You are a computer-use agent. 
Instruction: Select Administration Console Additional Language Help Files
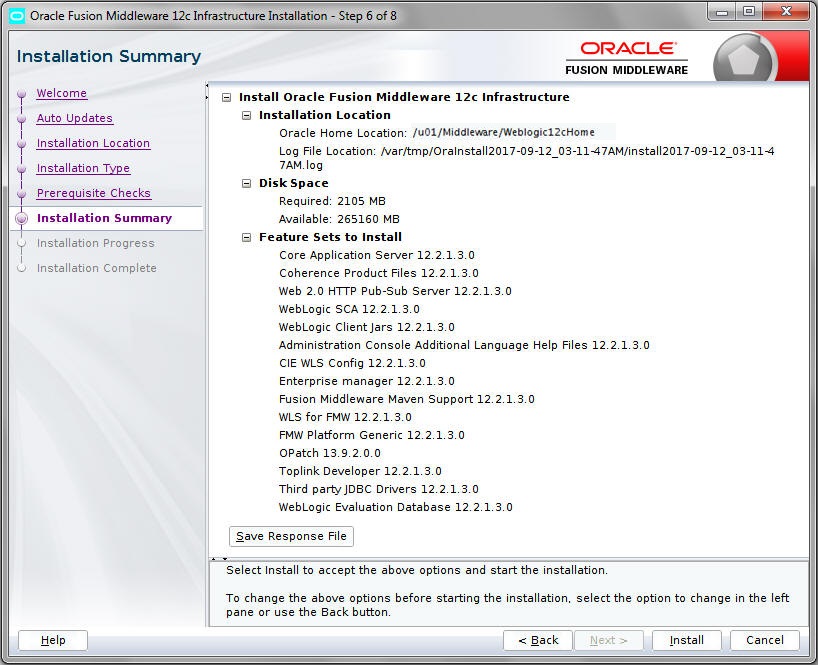464,345
